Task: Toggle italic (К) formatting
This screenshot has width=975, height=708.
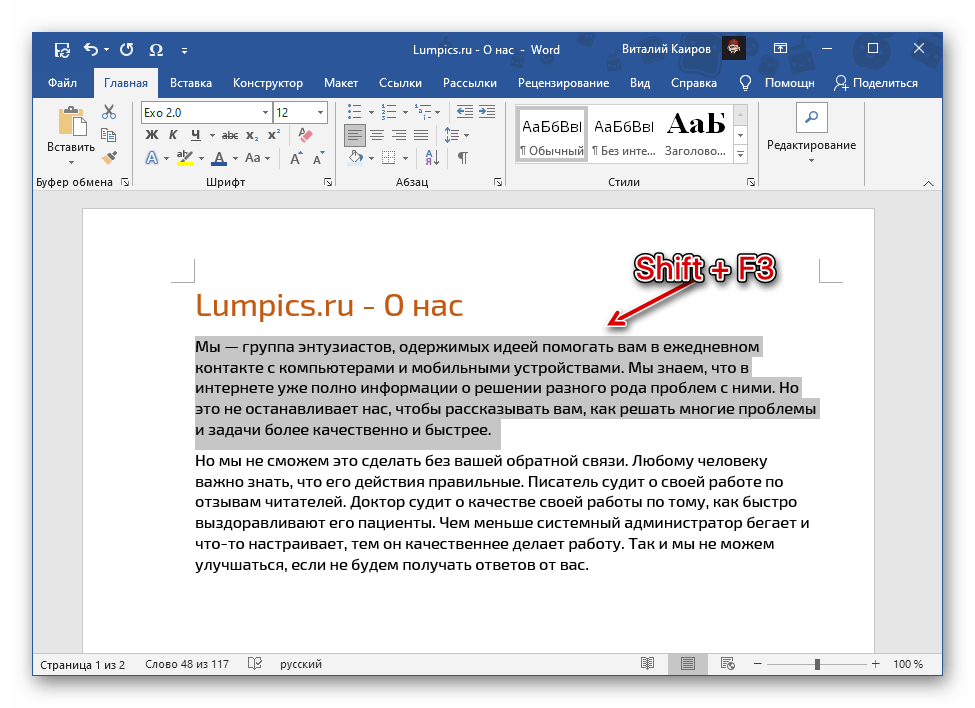Action: [173, 135]
